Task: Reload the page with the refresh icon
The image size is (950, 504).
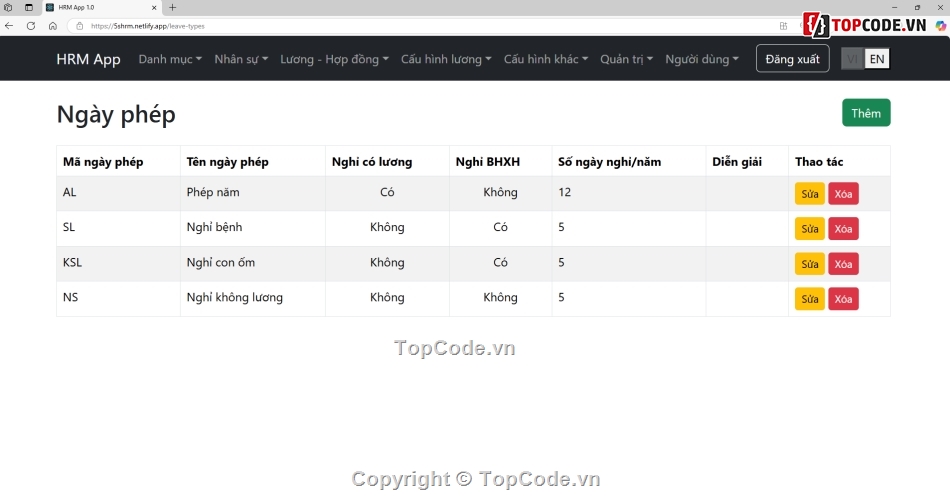Action: pos(31,26)
